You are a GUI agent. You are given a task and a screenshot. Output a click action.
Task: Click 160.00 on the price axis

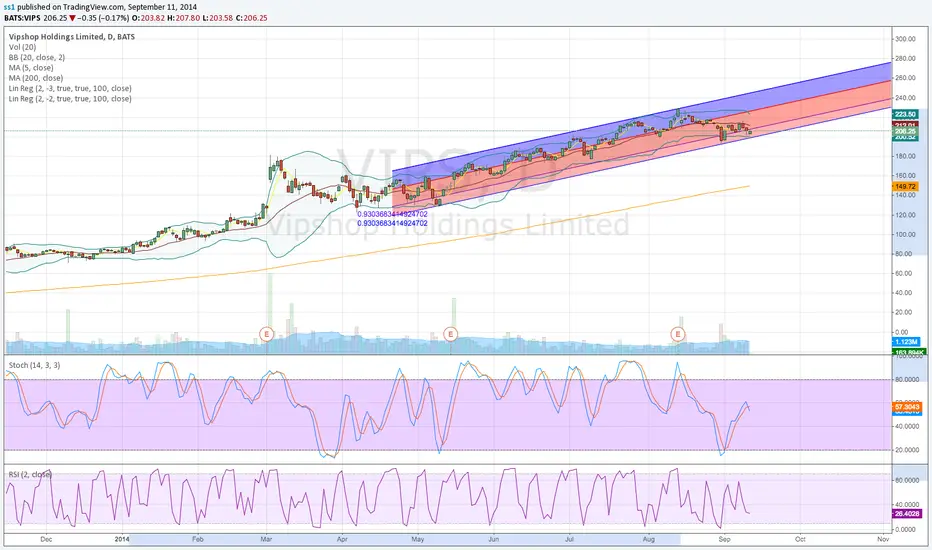point(905,176)
